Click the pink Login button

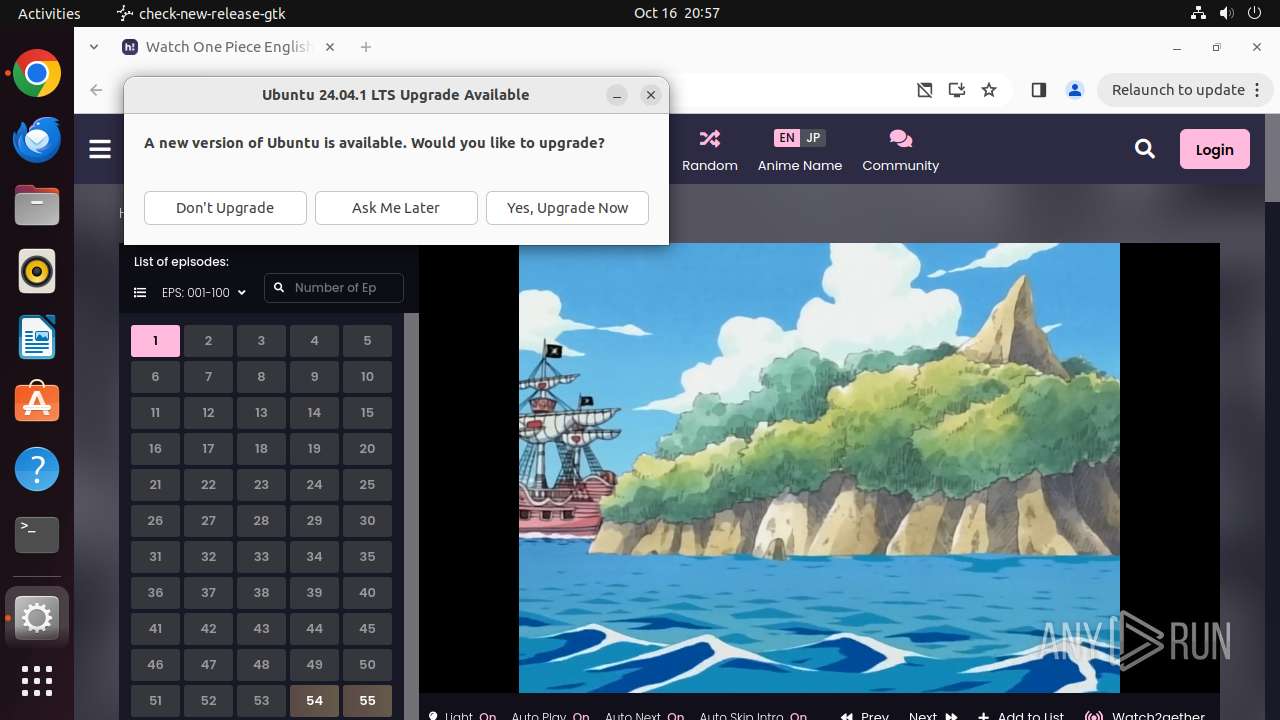coord(1214,149)
